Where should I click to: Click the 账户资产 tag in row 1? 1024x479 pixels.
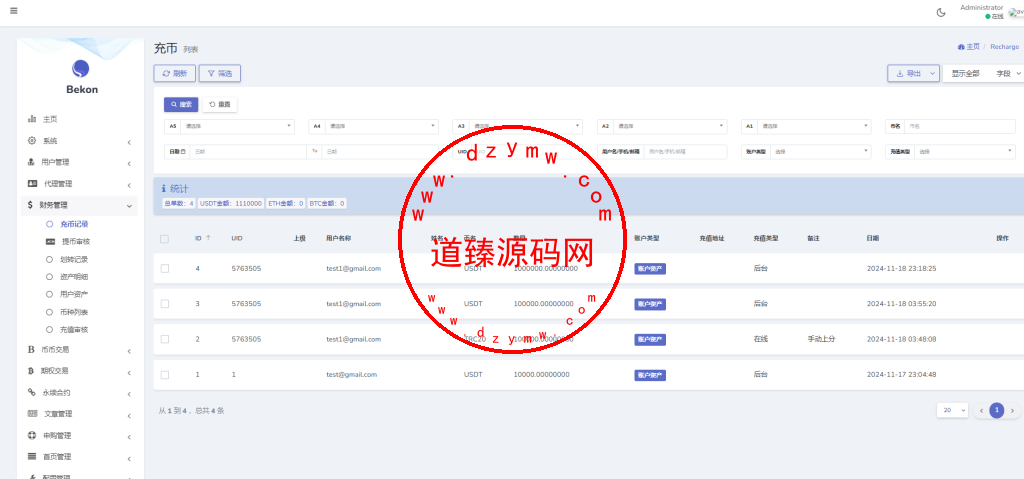[x=650, y=269]
